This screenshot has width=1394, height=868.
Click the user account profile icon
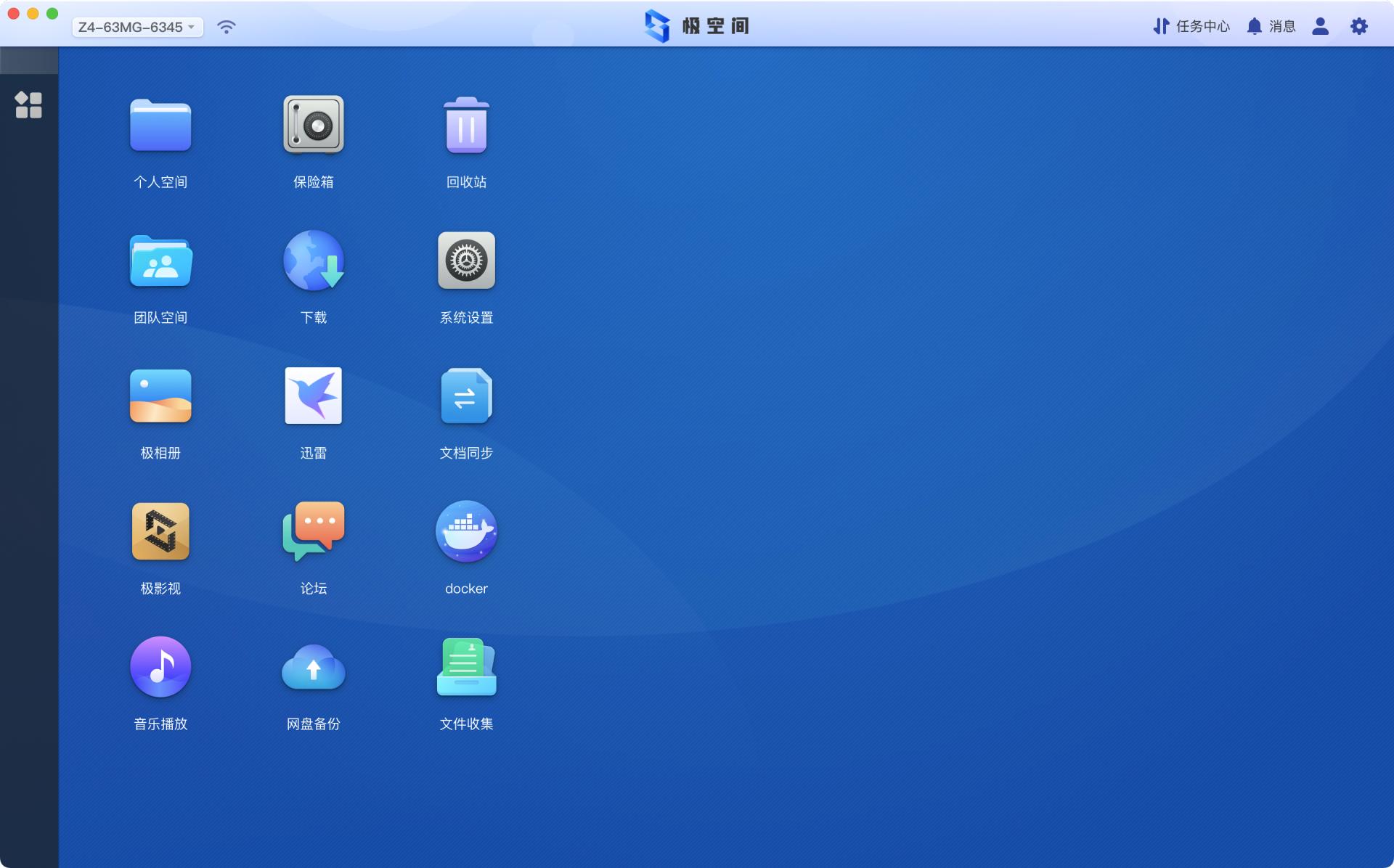1320,27
